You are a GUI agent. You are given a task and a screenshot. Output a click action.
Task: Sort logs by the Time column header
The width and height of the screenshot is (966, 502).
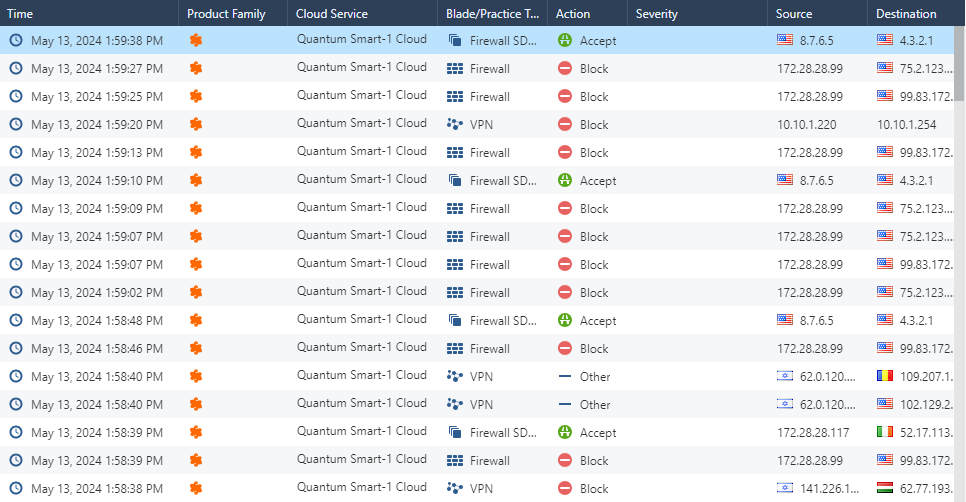point(21,14)
